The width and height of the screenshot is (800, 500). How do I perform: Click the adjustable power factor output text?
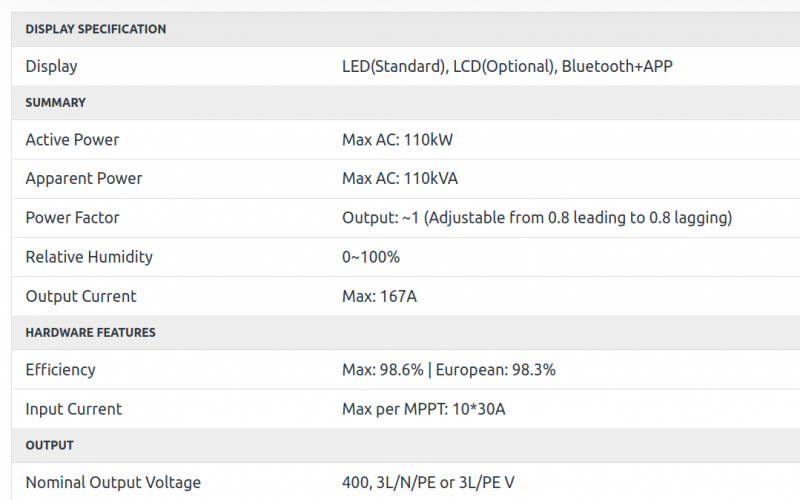pyautogui.click(x=537, y=218)
